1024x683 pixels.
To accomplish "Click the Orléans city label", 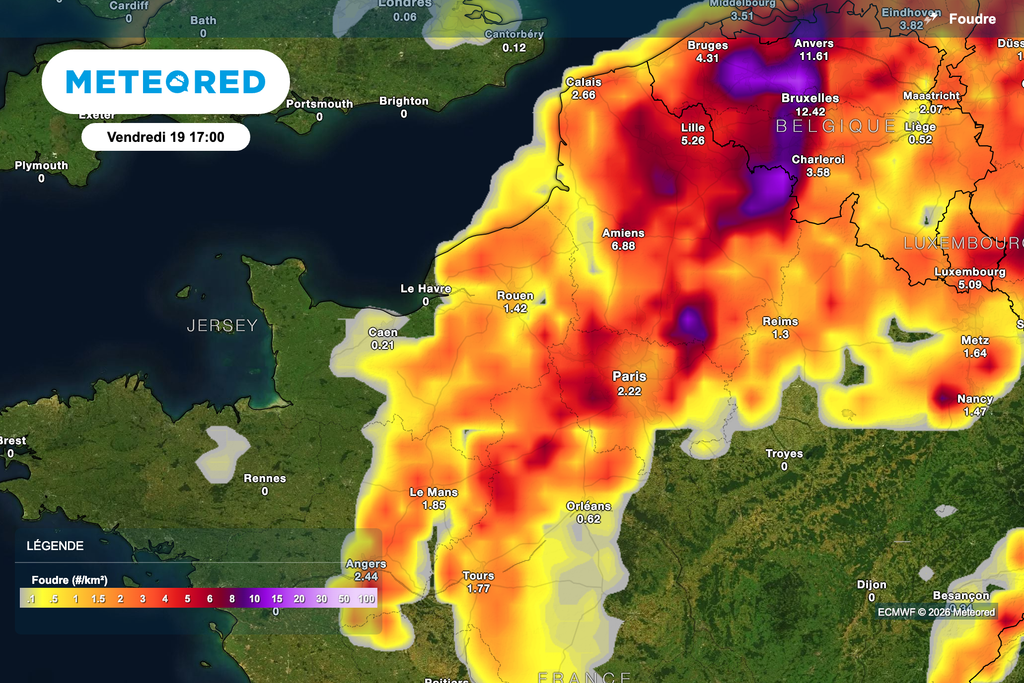I will tap(588, 506).
